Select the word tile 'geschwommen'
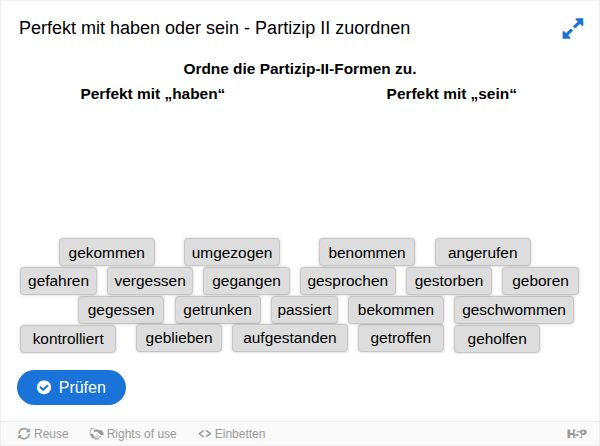 [514, 310]
